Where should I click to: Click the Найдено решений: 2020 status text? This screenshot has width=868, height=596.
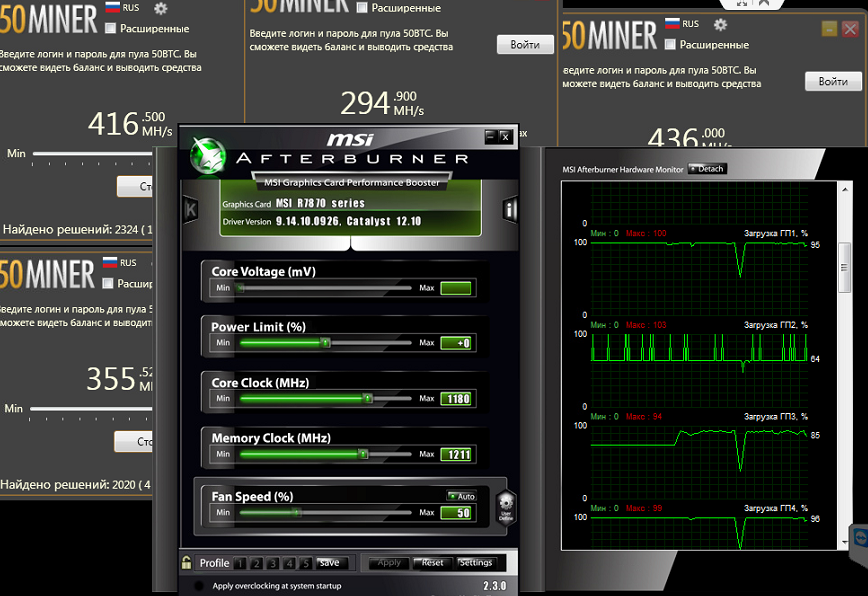[75, 485]
